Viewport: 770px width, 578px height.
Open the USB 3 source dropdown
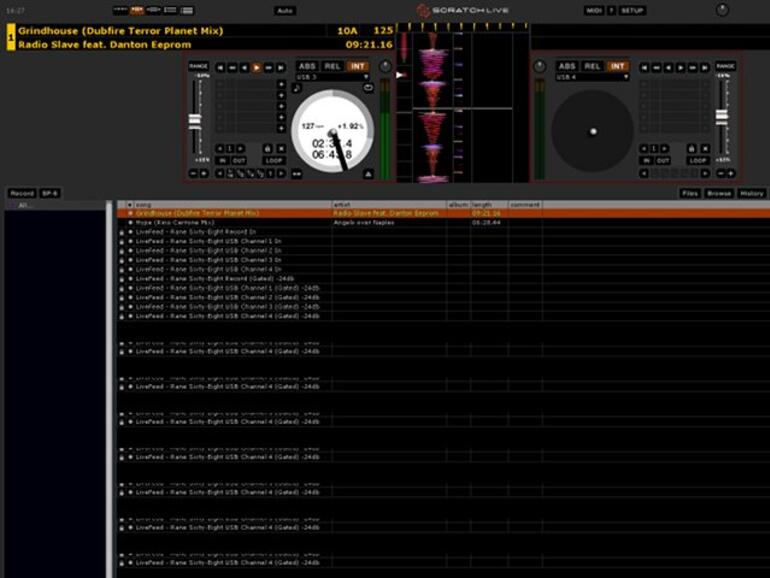[332, 77]
